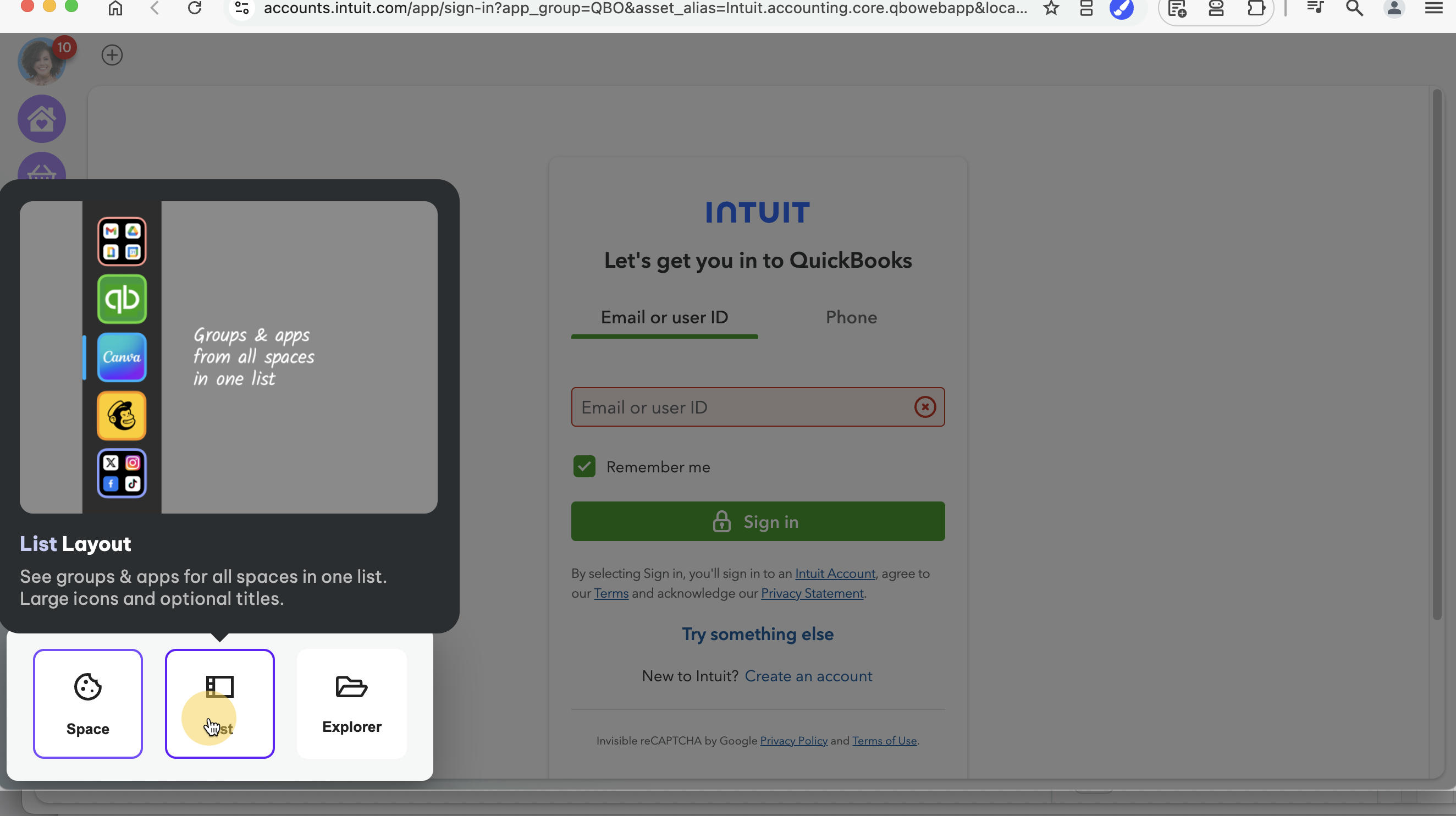Click the browser address bar URL
Image resolution: width=1456 pixels, height=816 pixels.
(645, 8)
